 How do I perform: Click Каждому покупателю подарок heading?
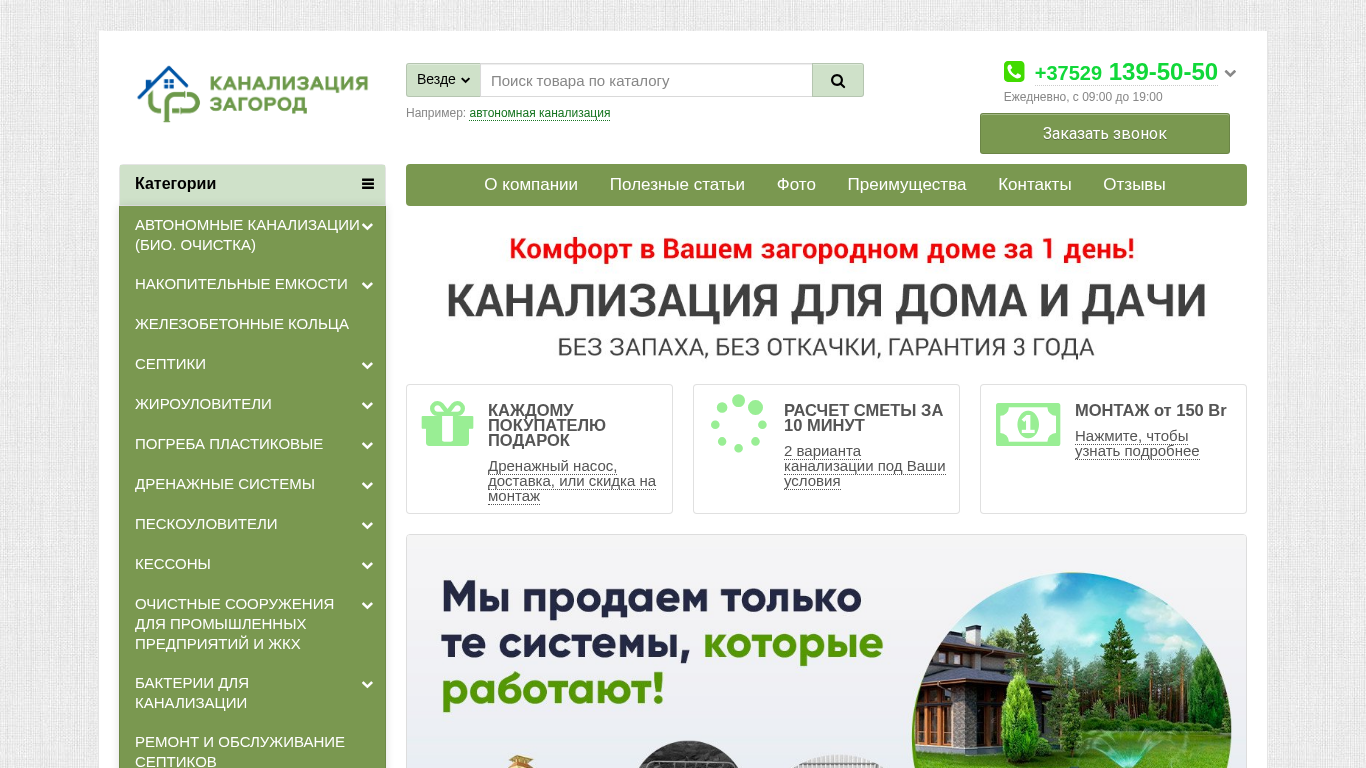547,425
